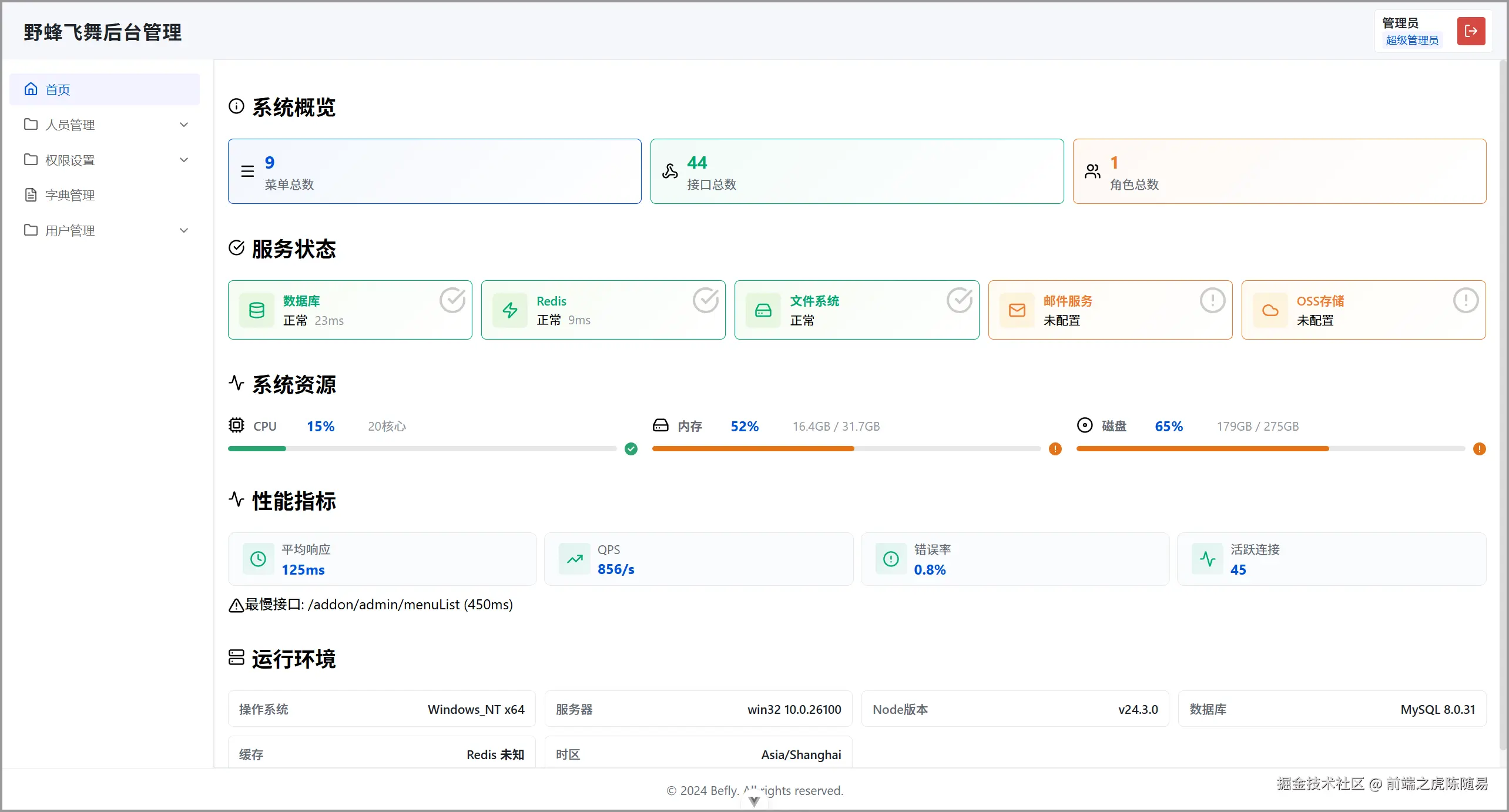Expand the 用户管理 submenu arrow
Screen dimensions: 1509x812
(x=184, y=230)
